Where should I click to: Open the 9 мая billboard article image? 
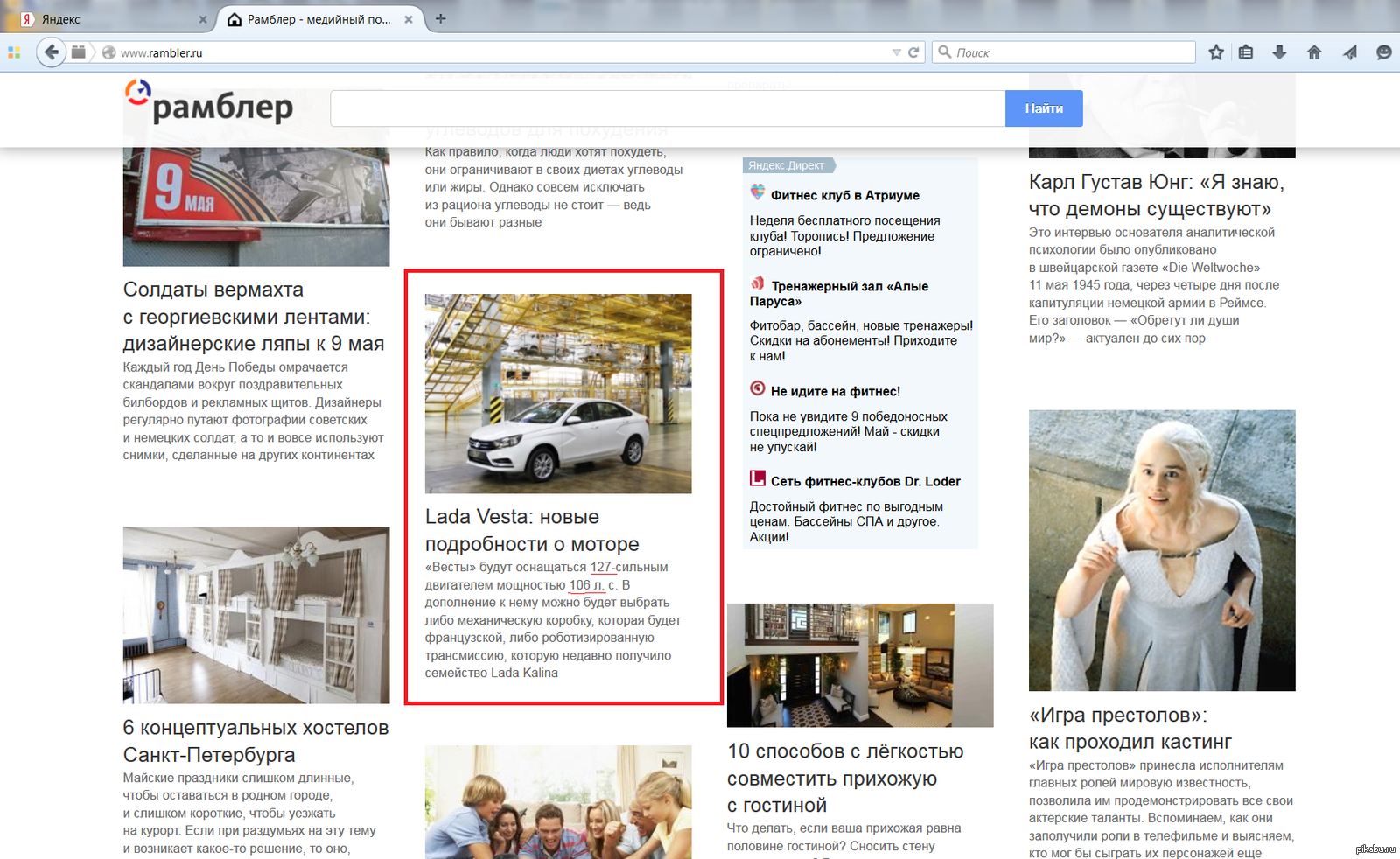pyautogui.click(x=256, y=206)
